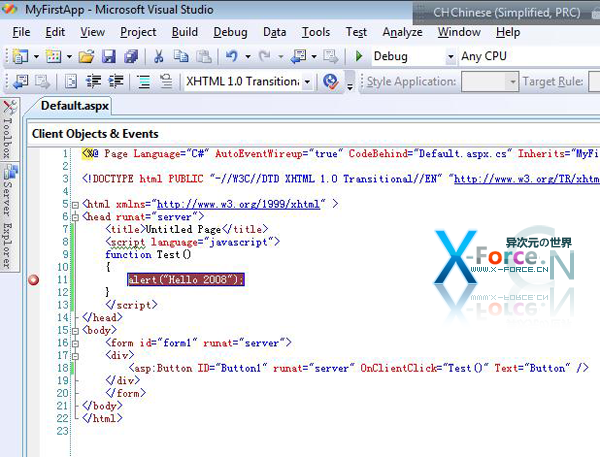Screen dimensions: 600x457
Task: Click Navigate Forward icon in top toolbar
Action: 330,57
